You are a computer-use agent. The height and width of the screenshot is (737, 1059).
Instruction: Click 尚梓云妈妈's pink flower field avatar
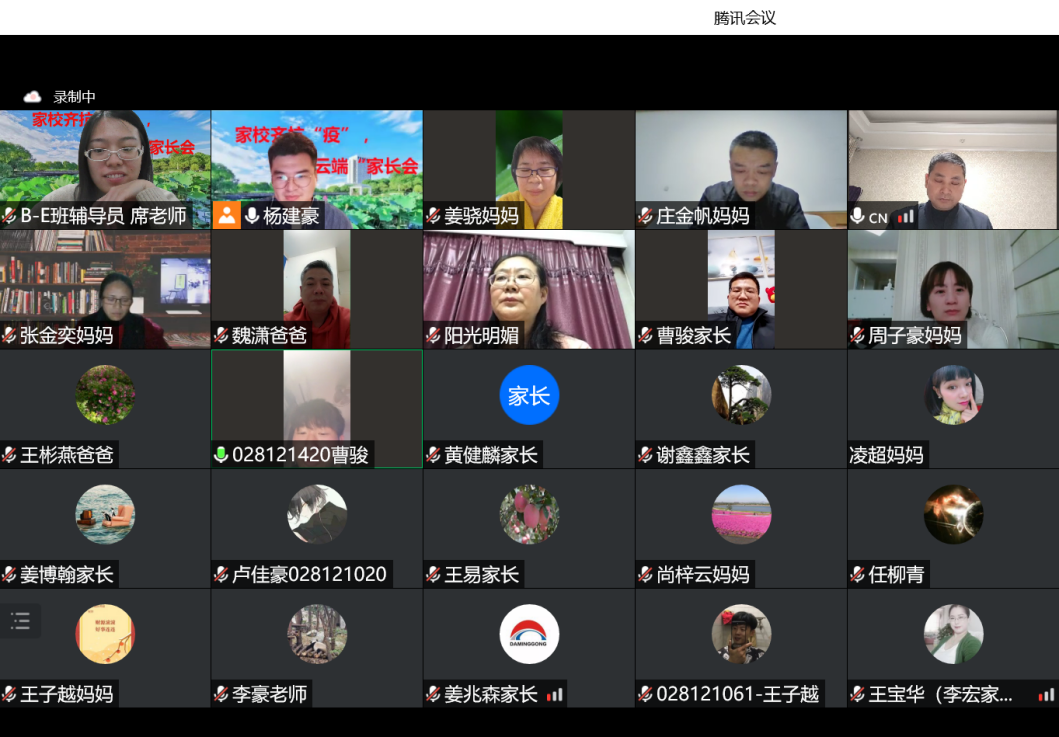[x=741, y=514]
